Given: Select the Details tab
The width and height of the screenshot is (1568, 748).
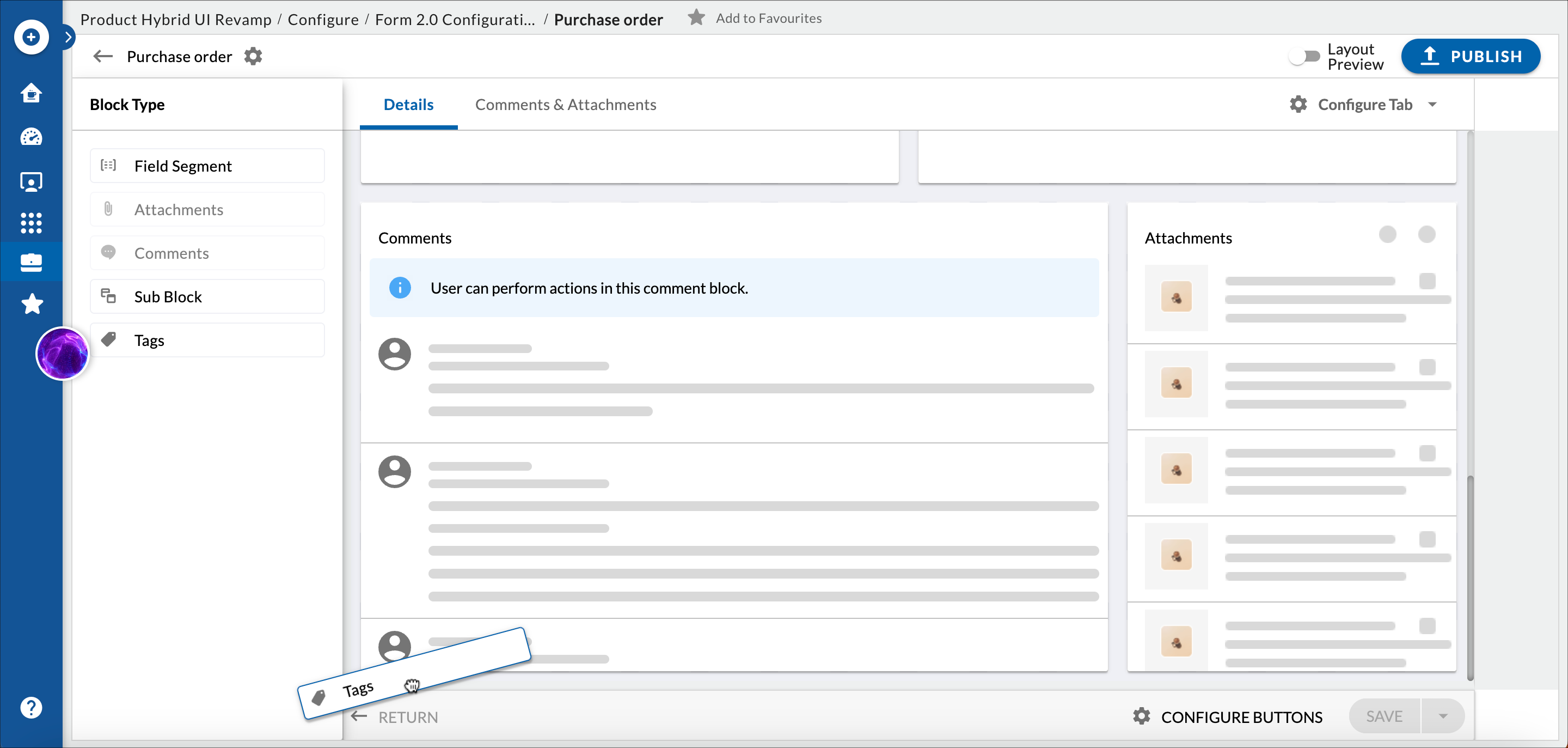Looking at the screenshot, I should click(x=408, y=104).
